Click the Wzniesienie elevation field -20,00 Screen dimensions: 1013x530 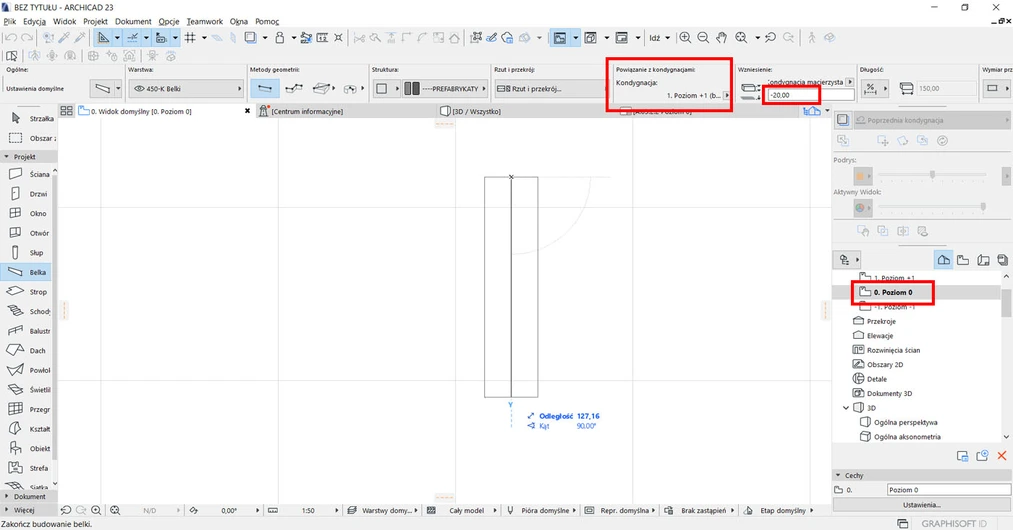810,95
